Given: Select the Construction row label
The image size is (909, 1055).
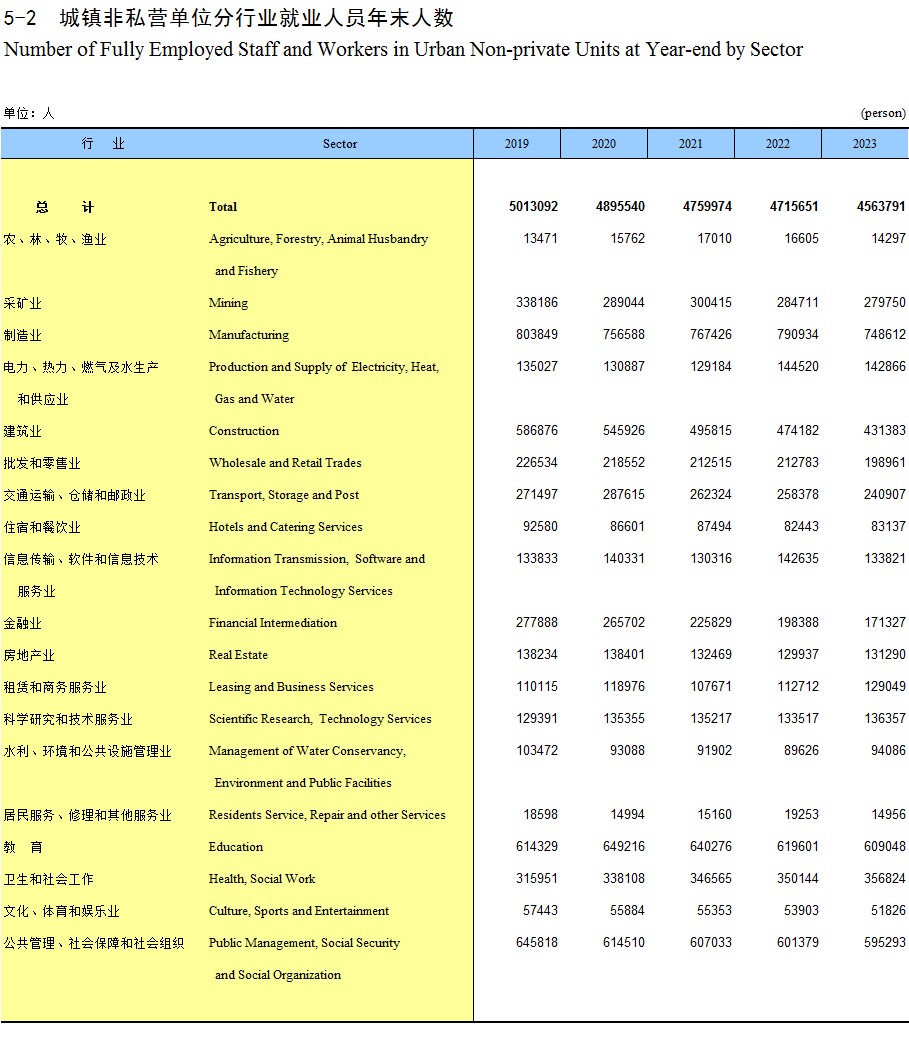Looking at the screenshot, I should (244, 431).
